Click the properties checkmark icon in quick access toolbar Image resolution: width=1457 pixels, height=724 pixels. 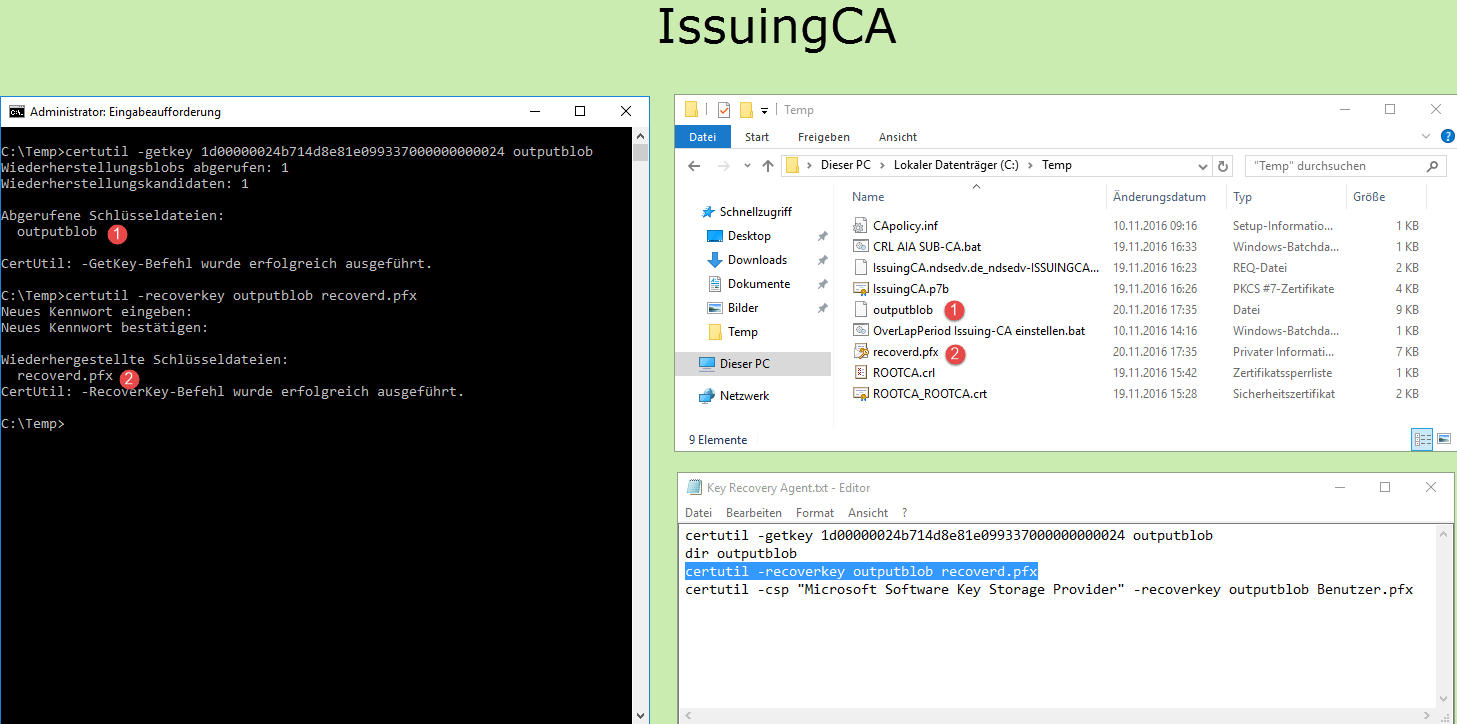tap(724, 110)
